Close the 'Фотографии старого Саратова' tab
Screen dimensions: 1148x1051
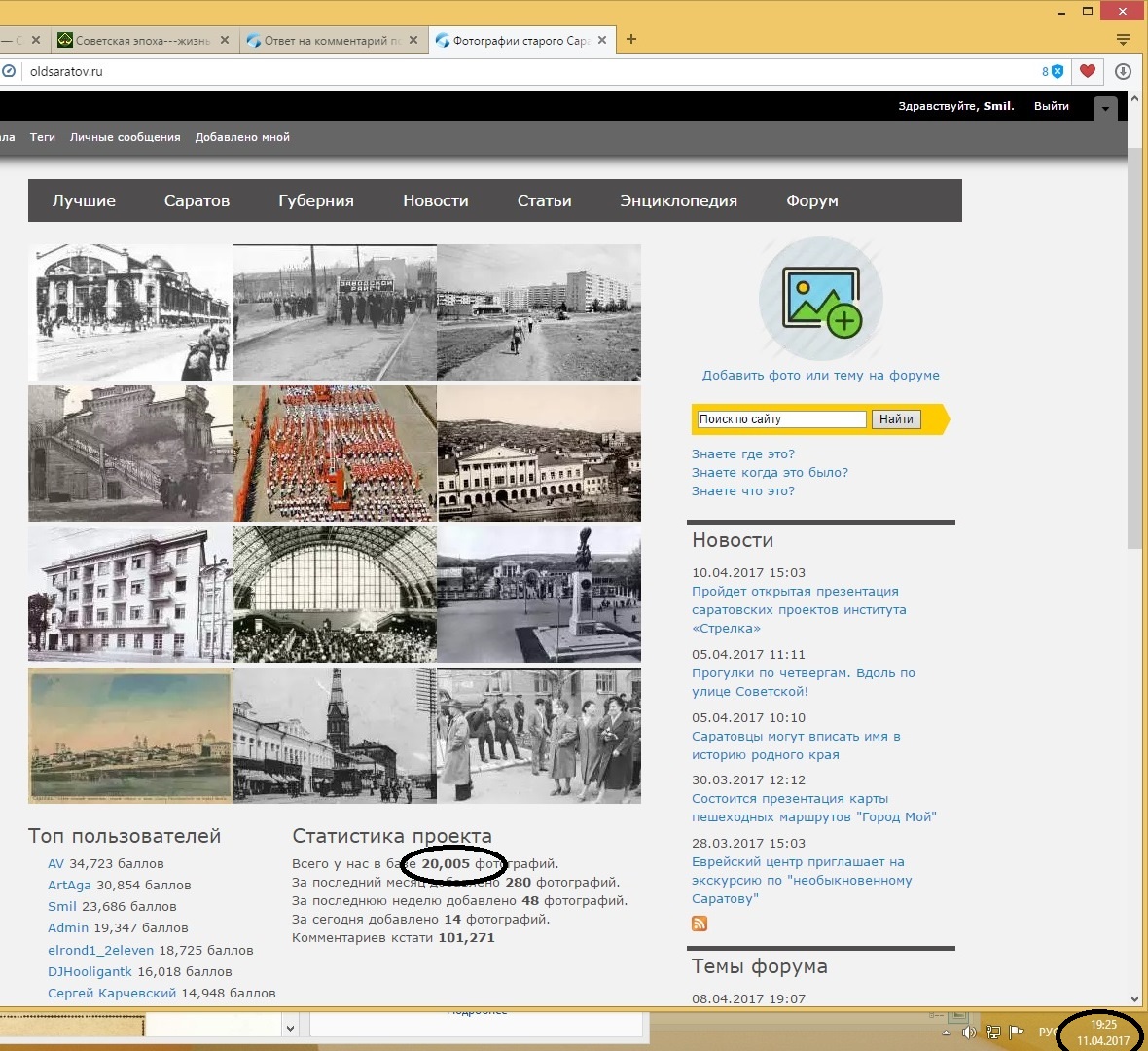point(602,40)
